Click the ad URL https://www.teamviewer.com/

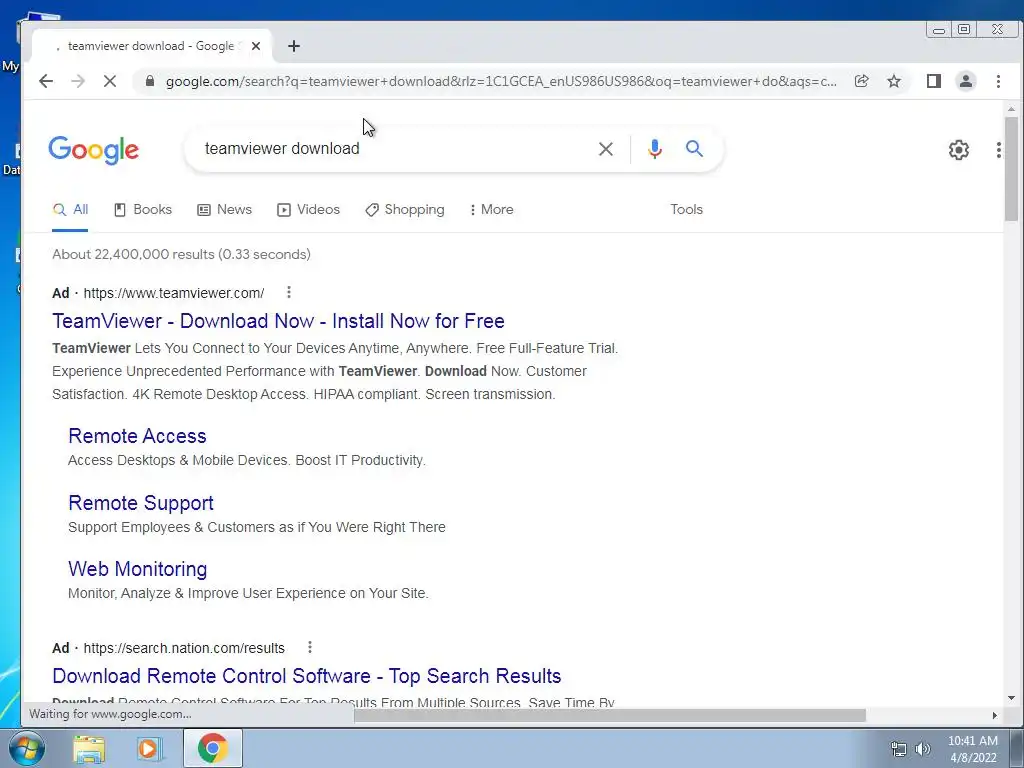point(174,293)
